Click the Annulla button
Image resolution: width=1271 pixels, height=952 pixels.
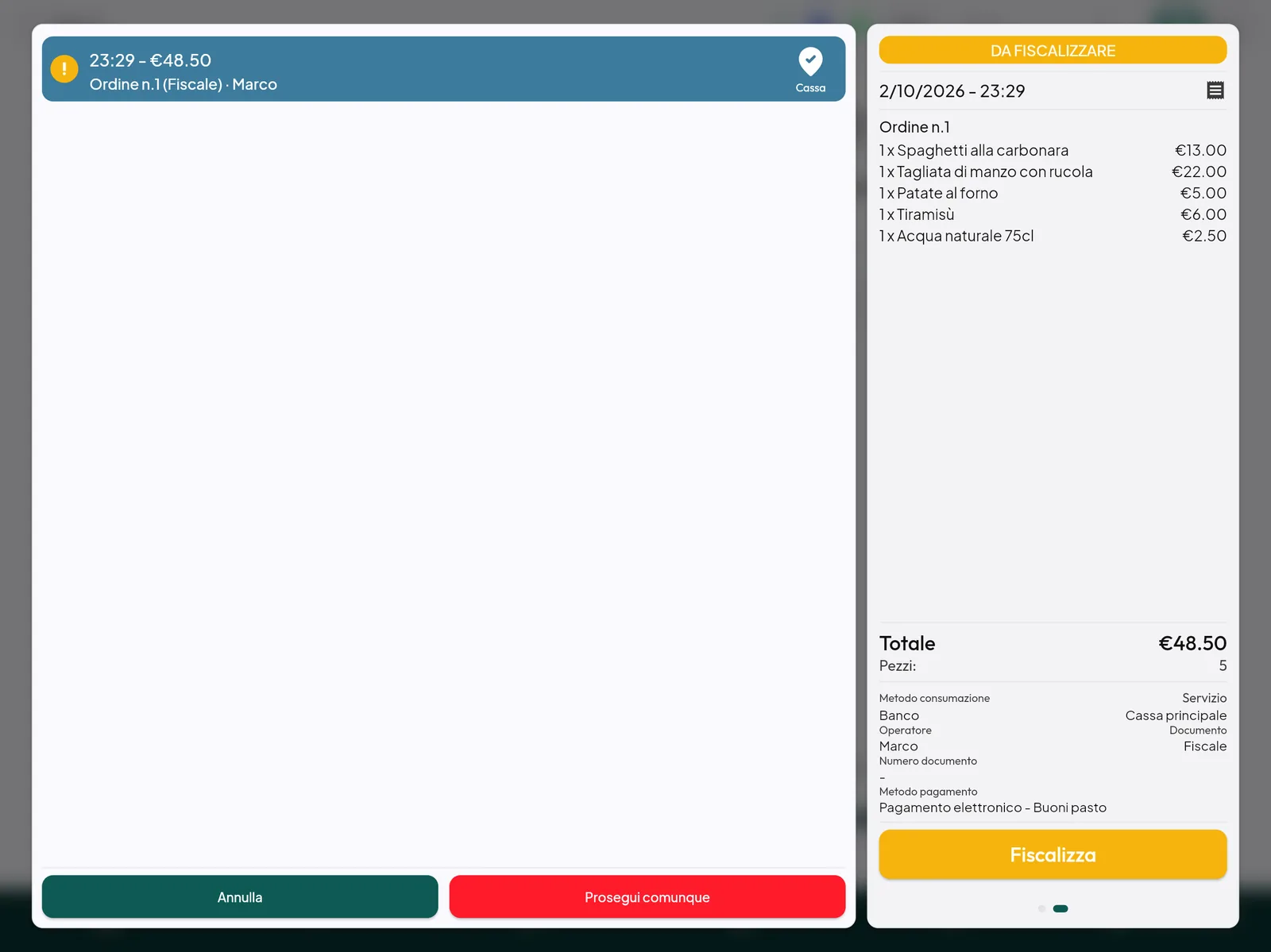click(x=240, y=897)
